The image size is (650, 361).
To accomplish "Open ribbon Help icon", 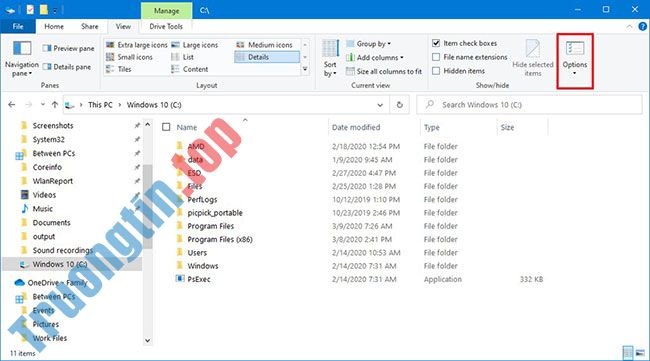I will (643, 27).
